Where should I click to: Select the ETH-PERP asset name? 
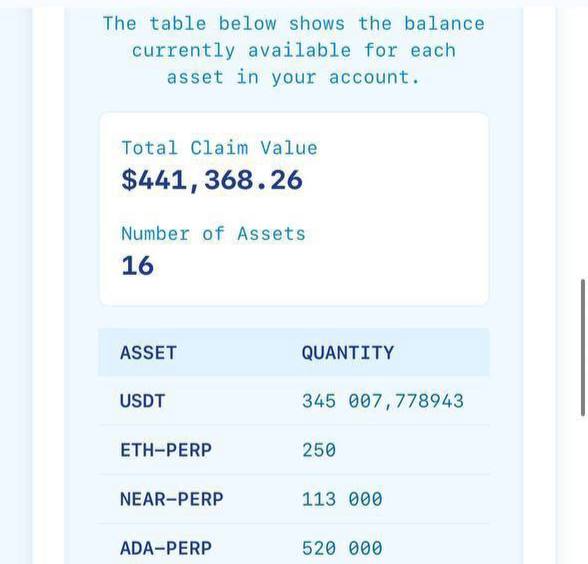pos(166,450)
